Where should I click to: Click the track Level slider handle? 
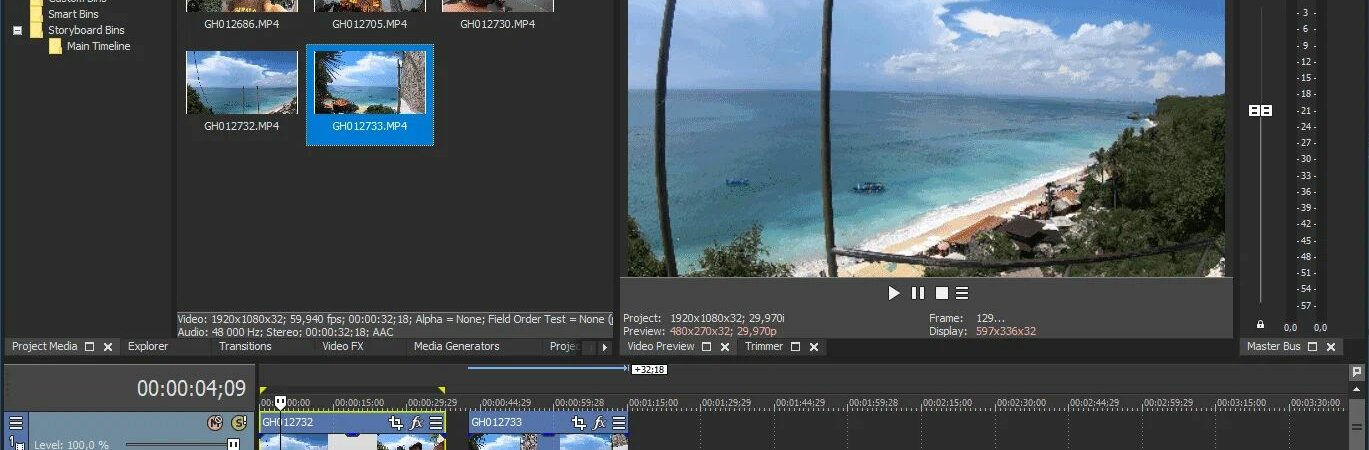tap(233, 444)
